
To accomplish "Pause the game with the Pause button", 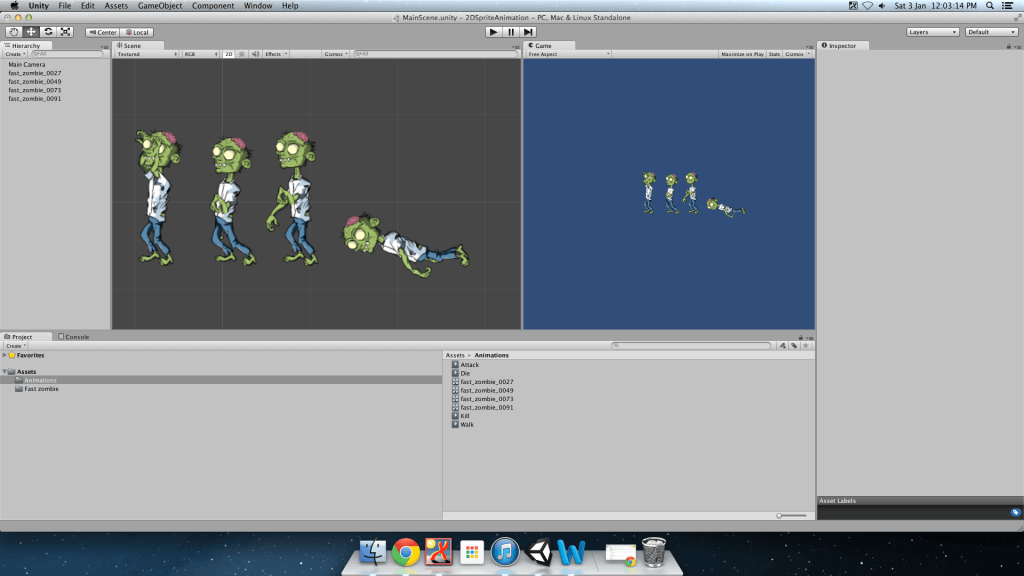I will coord(511,32).
